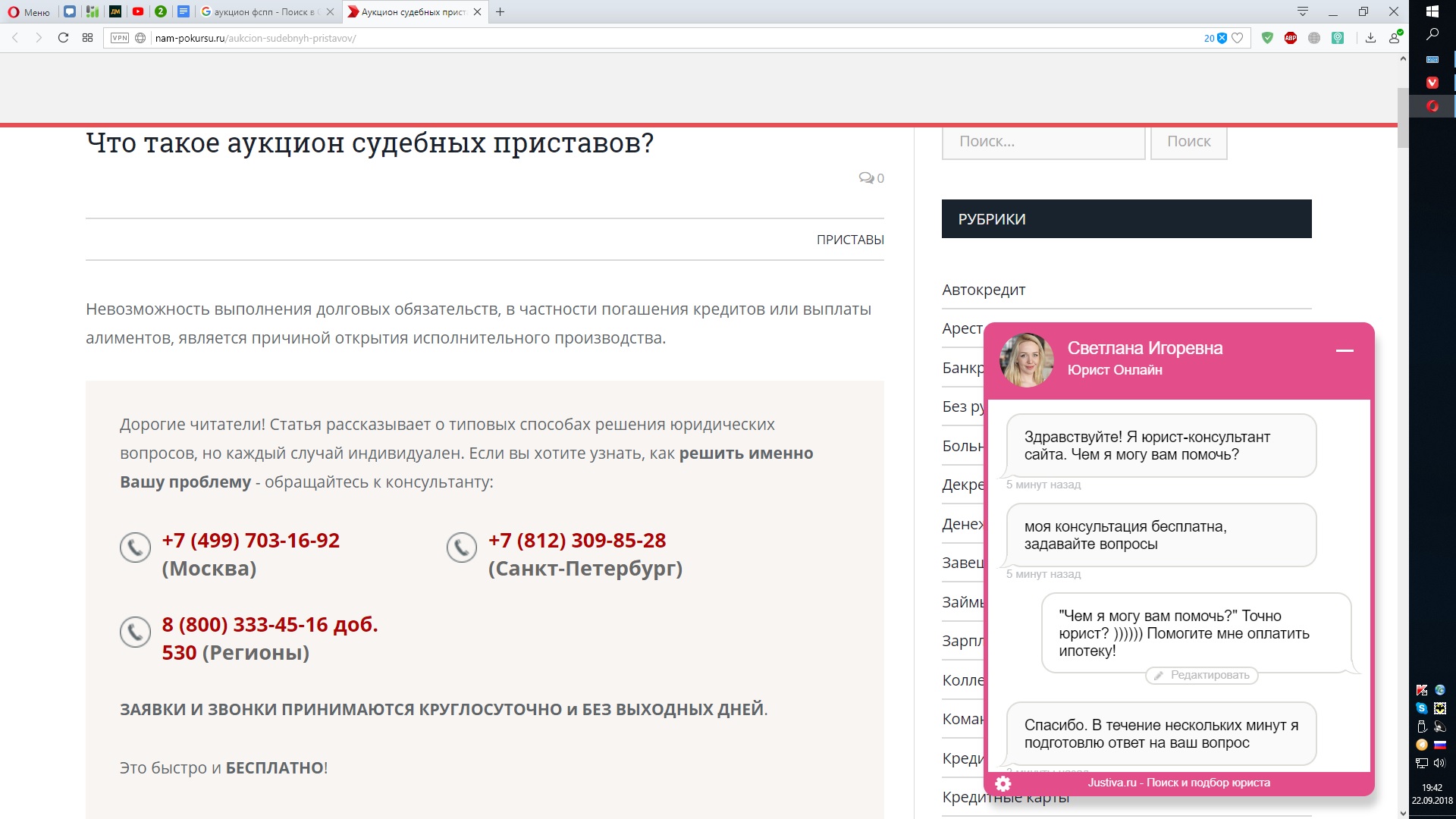Bookmark page with the heart icon
The image size is (1456, 819).
1238,38
